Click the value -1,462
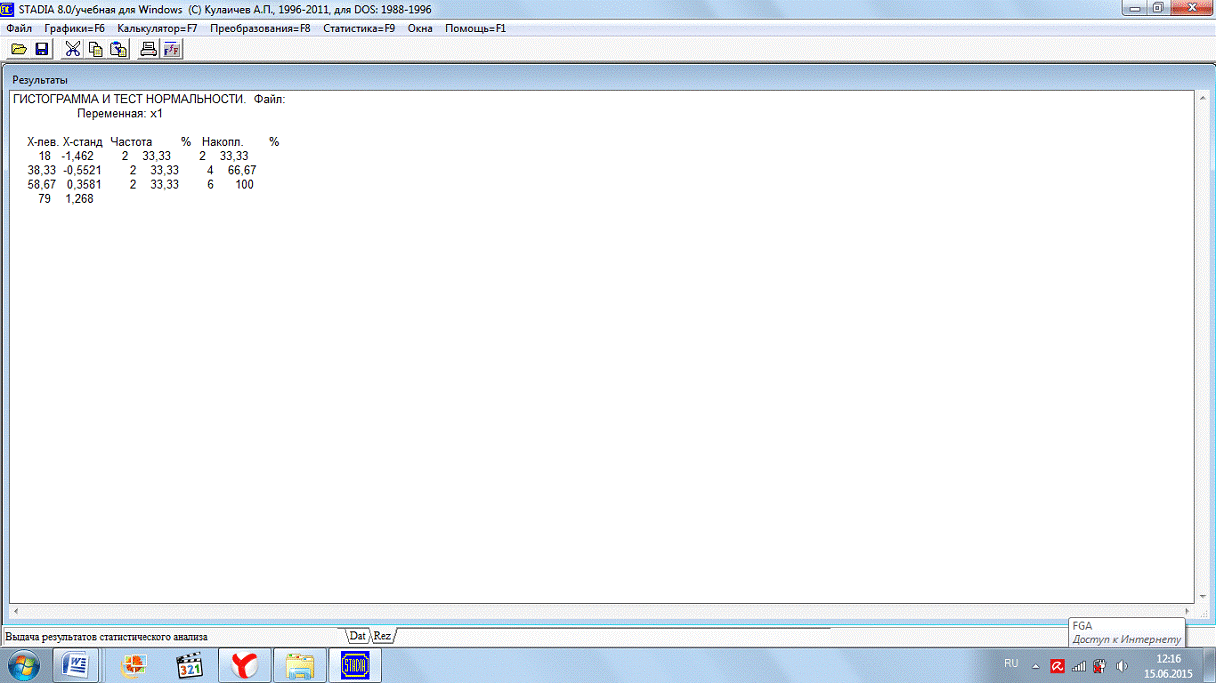The width and height of the screenshot is (1216, 683). click(77, 156)
